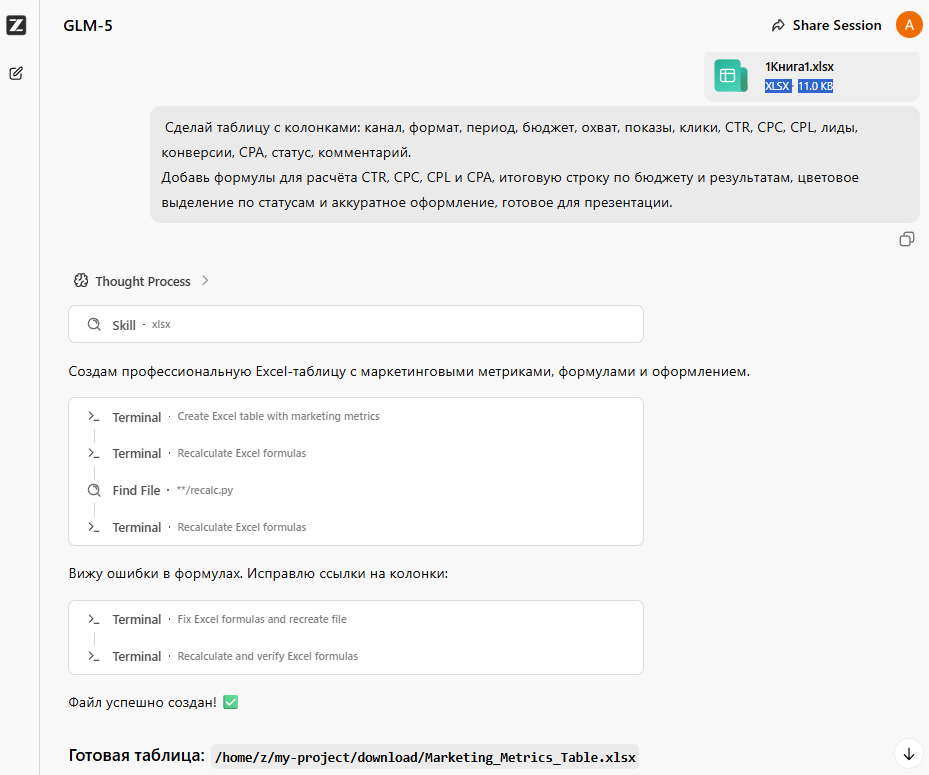Click the Thought Process brain icon
929x775 pixels.
81,281
